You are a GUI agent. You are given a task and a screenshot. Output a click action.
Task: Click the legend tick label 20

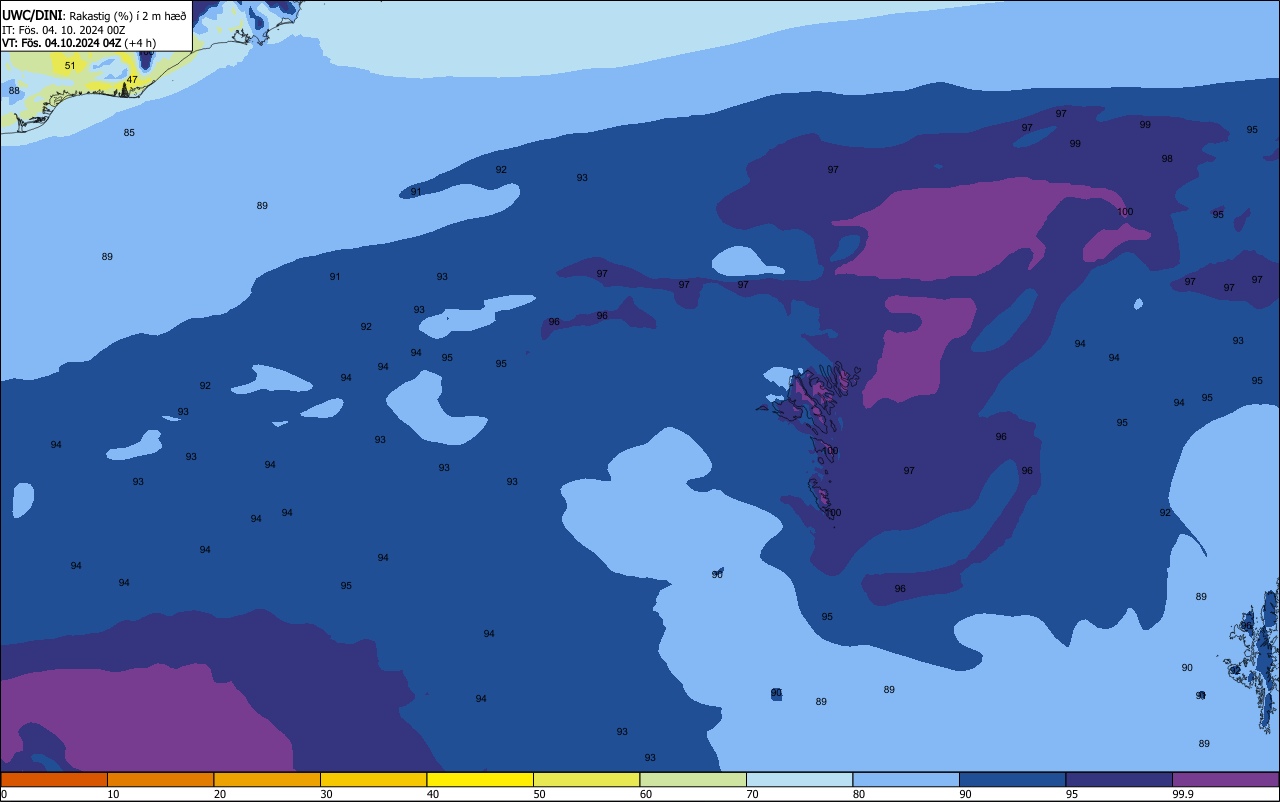[220, 794]
